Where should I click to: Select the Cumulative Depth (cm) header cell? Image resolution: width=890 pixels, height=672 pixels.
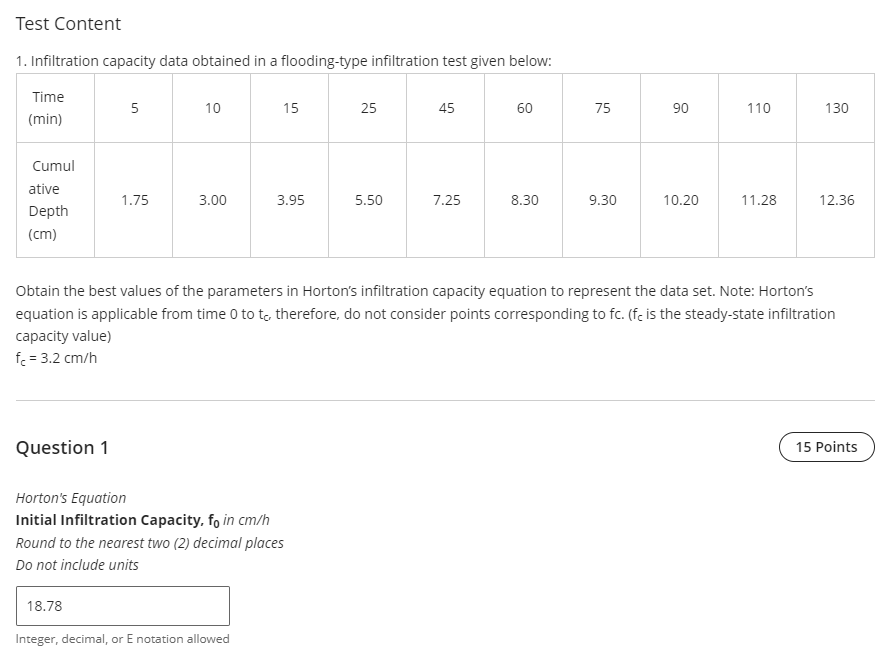point(51,199)
